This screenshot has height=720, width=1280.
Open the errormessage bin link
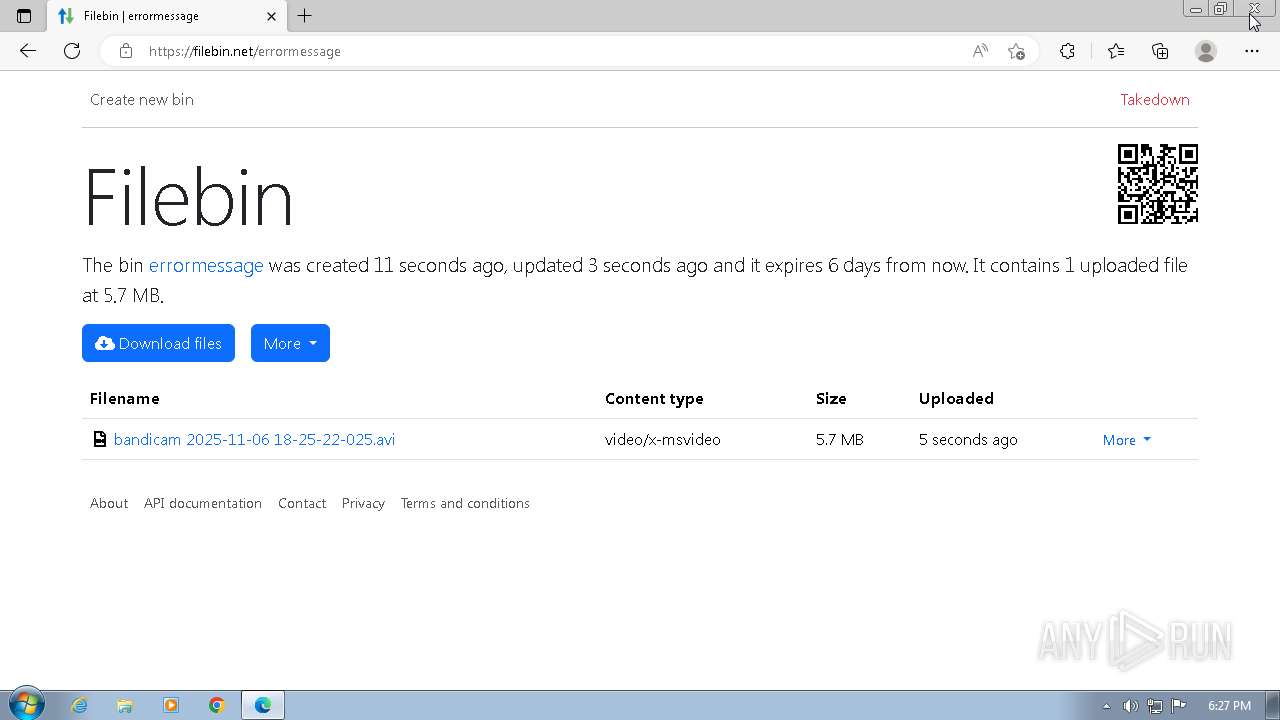tap(206, 265)
